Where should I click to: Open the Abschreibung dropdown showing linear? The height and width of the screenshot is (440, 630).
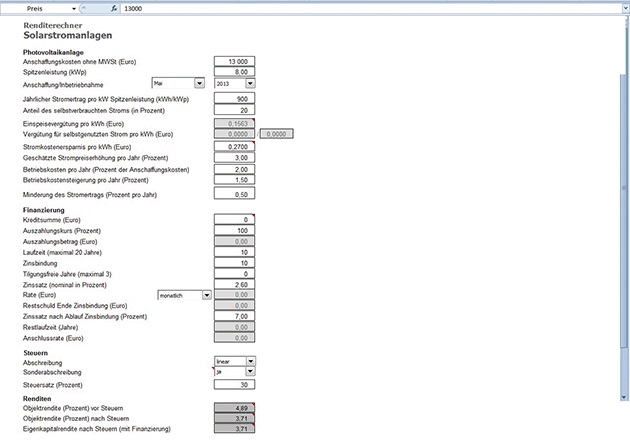tap(250, 360)
